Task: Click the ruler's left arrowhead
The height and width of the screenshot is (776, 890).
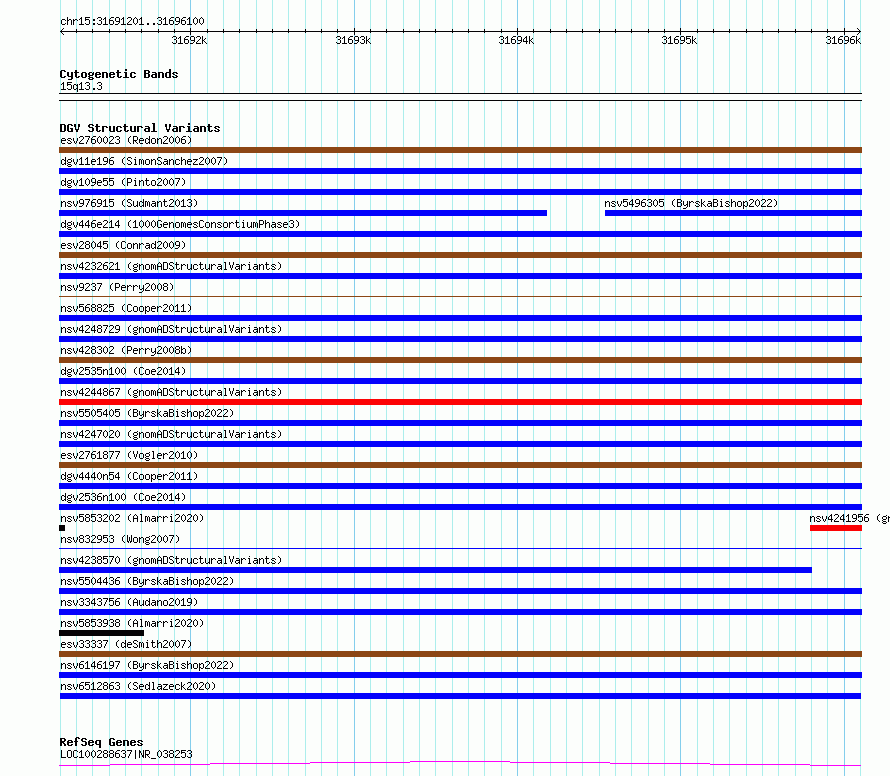Action: 62,31
